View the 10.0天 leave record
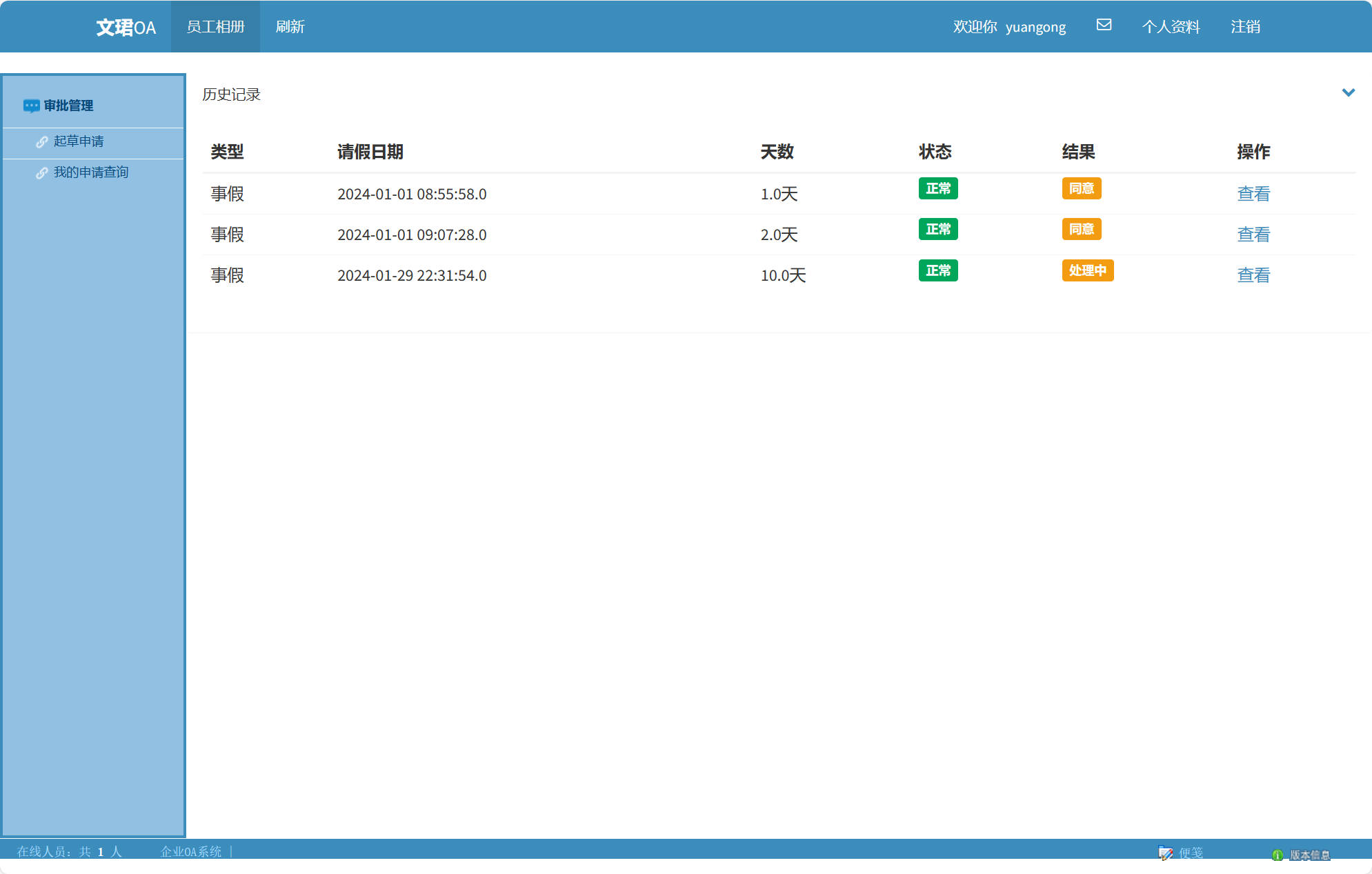The width and height of the screenshot is (1372, 874). [x=1253, y=275]
